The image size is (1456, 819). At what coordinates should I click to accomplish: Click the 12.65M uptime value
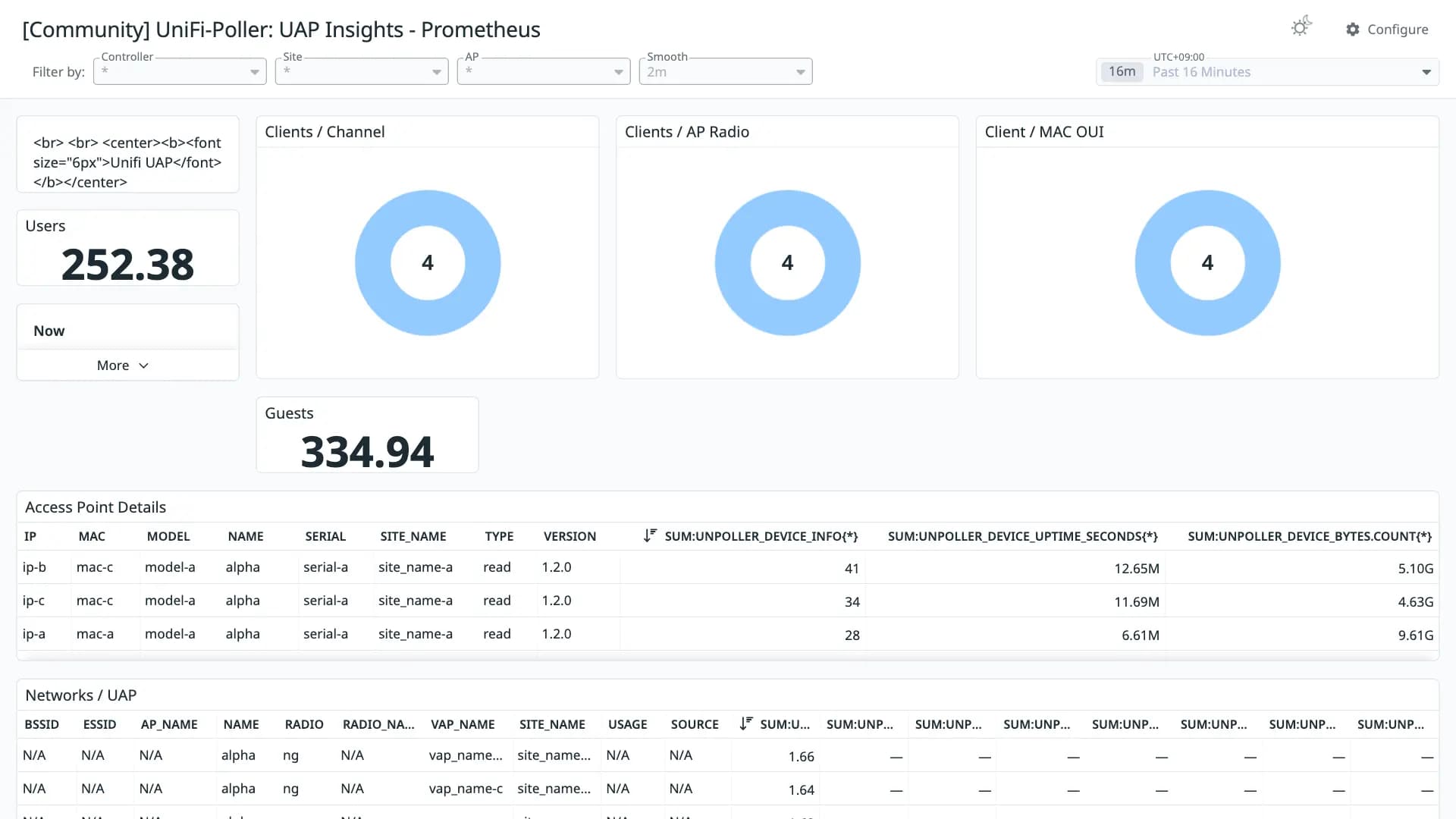click(1137, 569)
